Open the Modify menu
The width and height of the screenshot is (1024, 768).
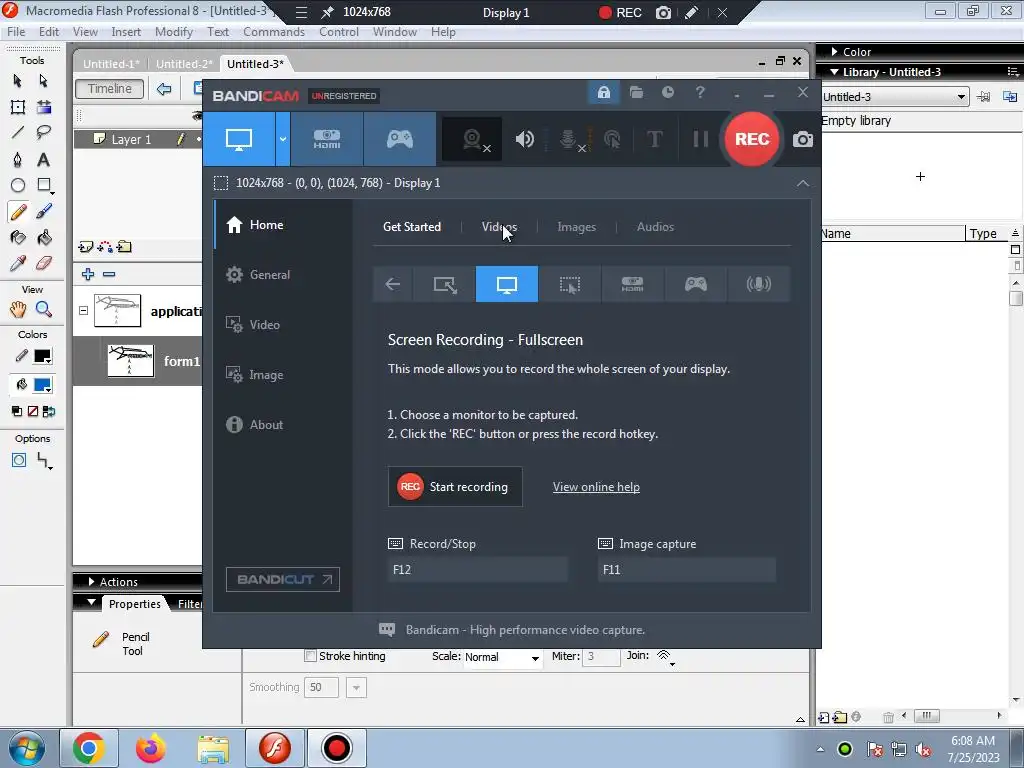tap(174, 32)
